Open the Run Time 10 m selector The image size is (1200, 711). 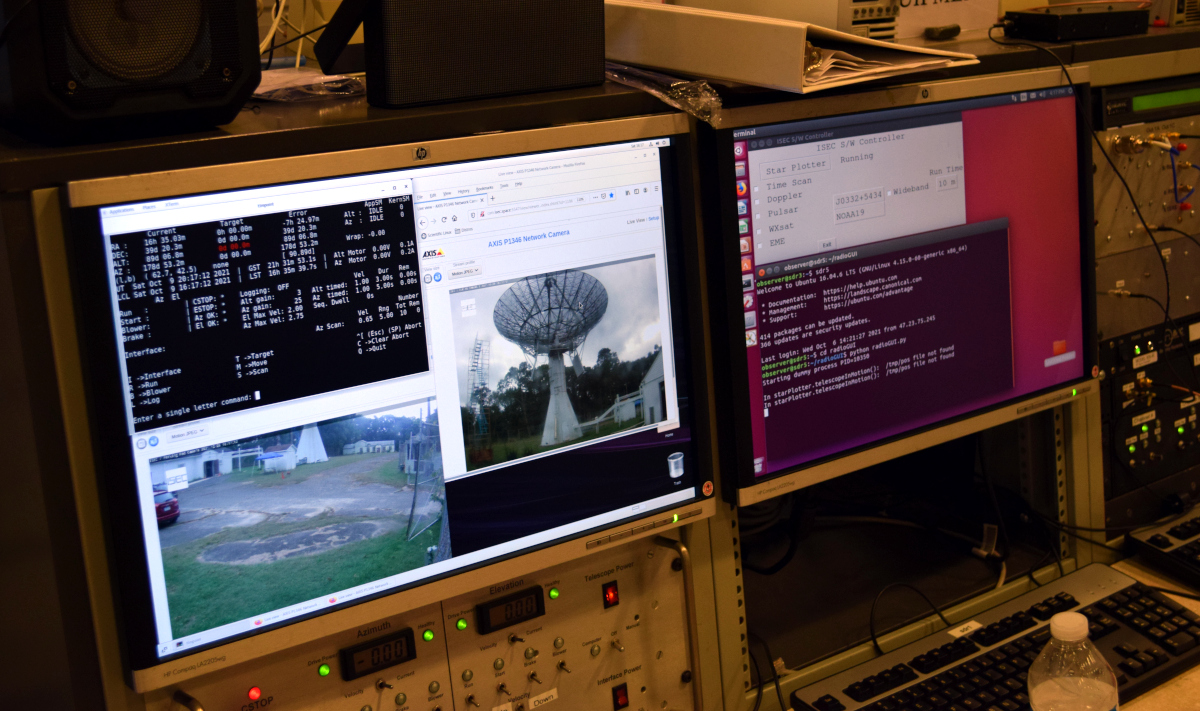coord(945,183)
